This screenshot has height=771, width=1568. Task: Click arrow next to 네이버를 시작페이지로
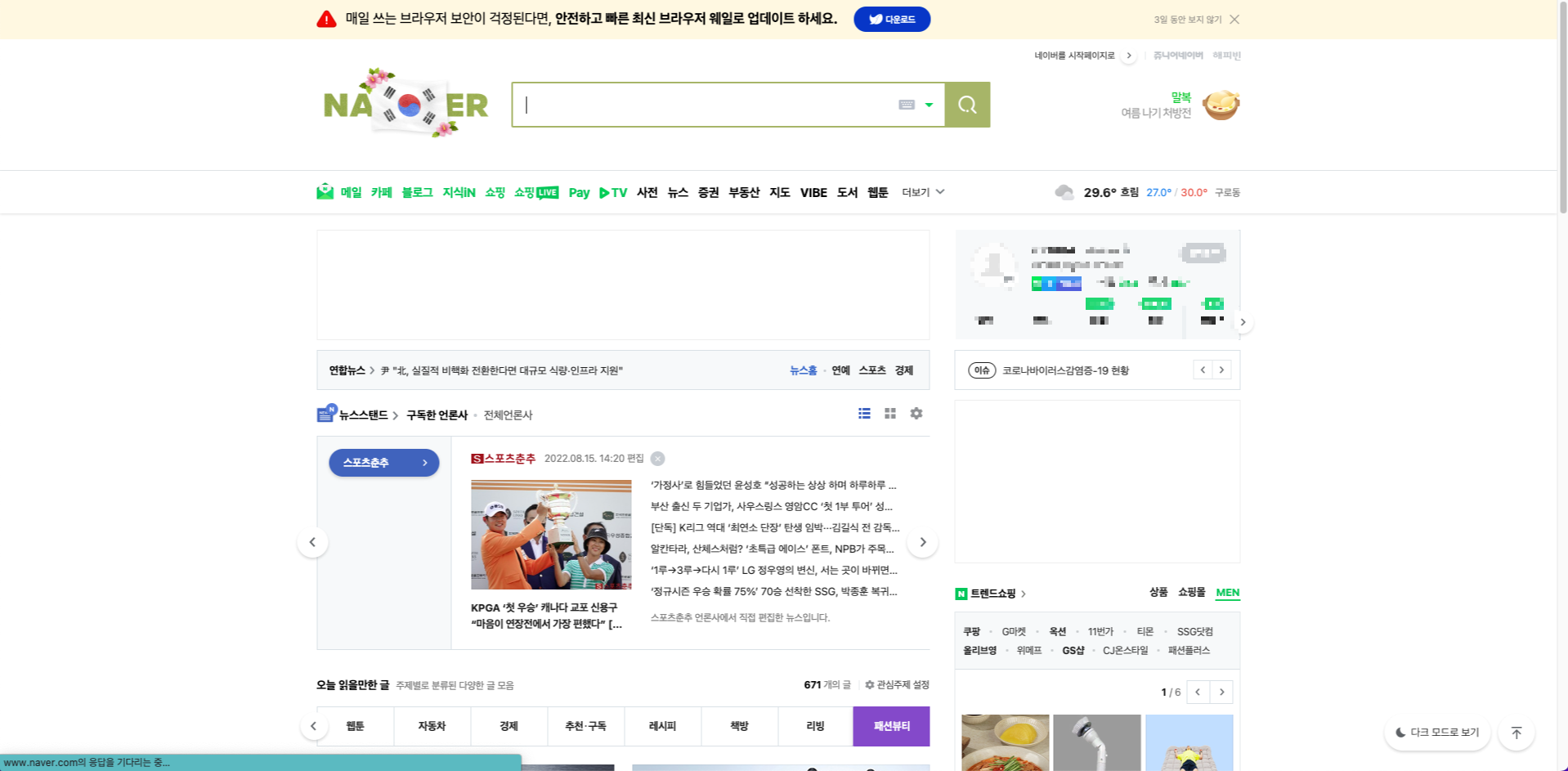coord(1129,56)
